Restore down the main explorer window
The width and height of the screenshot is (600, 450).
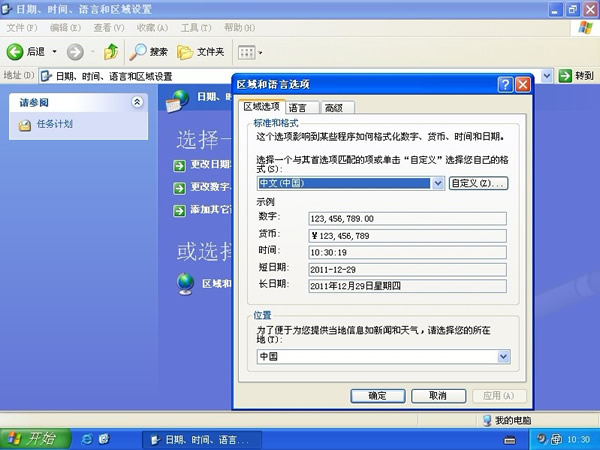(x=573, y=9)
